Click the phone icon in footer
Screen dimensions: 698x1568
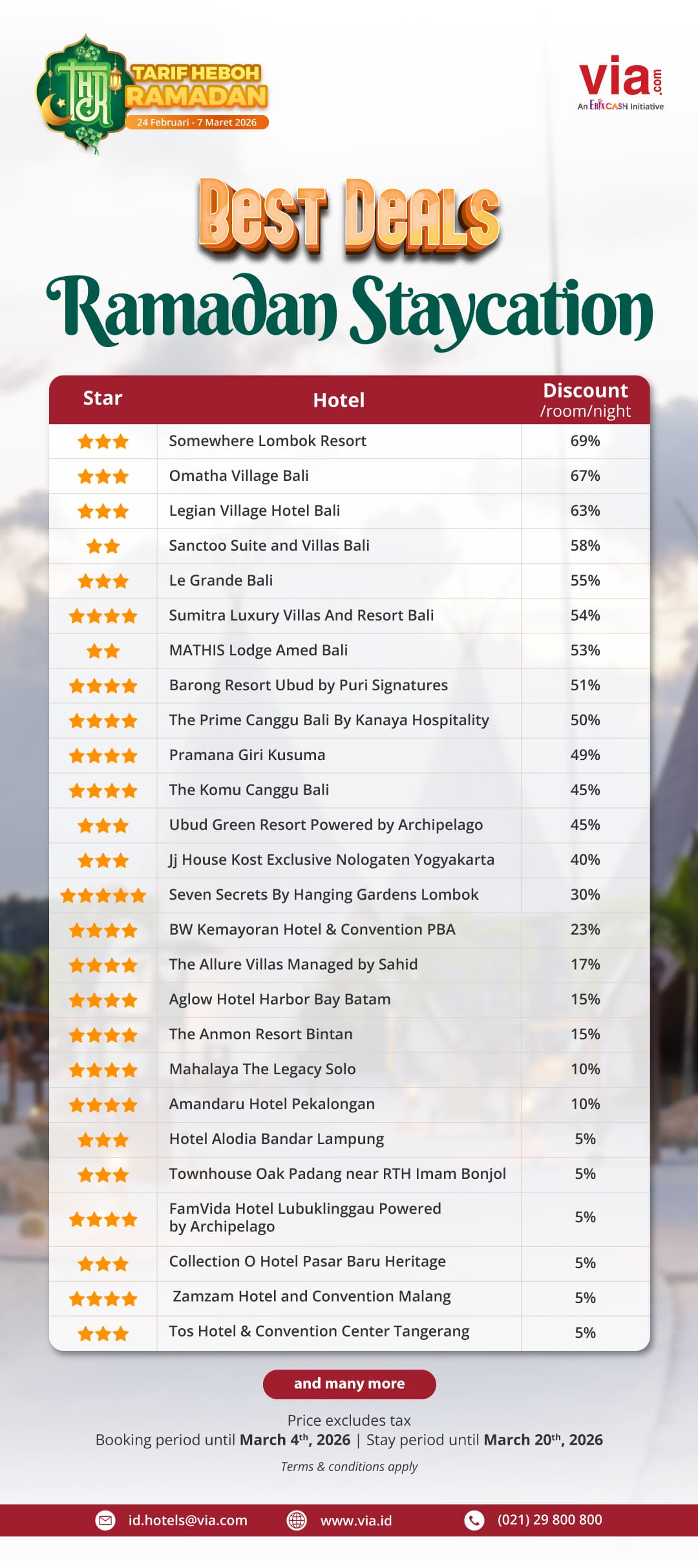(x=474, y=1520)
